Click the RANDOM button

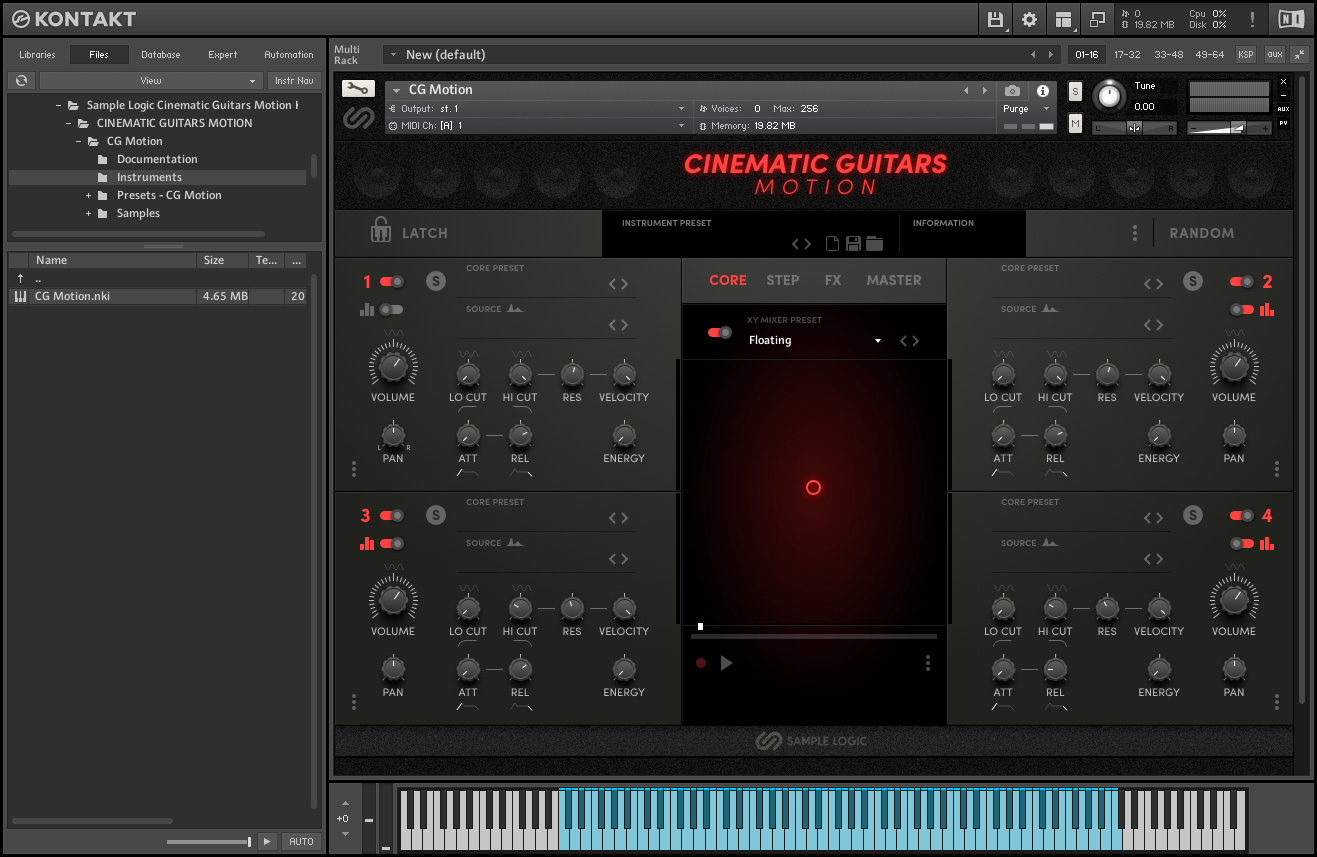1201,233
